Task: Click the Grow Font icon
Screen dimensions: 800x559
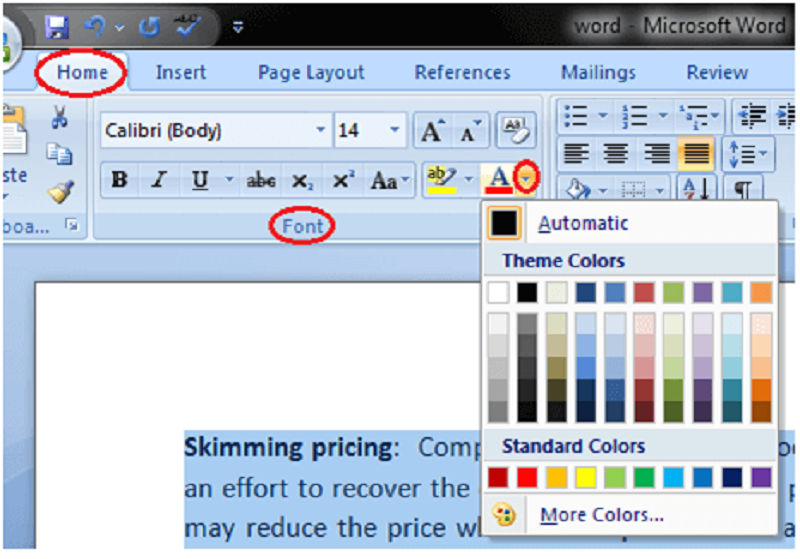Action: click(x=431, y=131)
